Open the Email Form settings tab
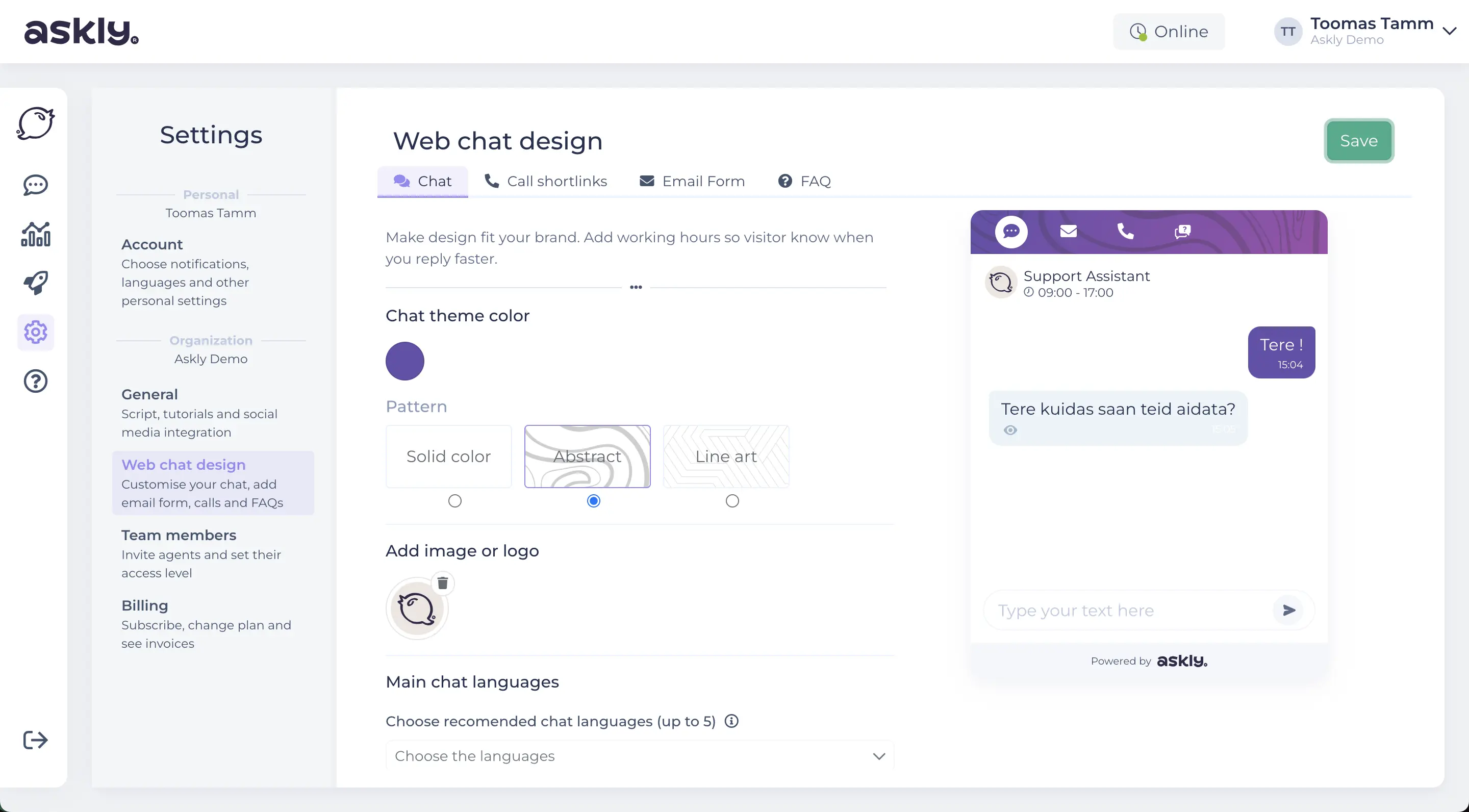Viewport: 1469px width, 812px height. click(692, 181)
